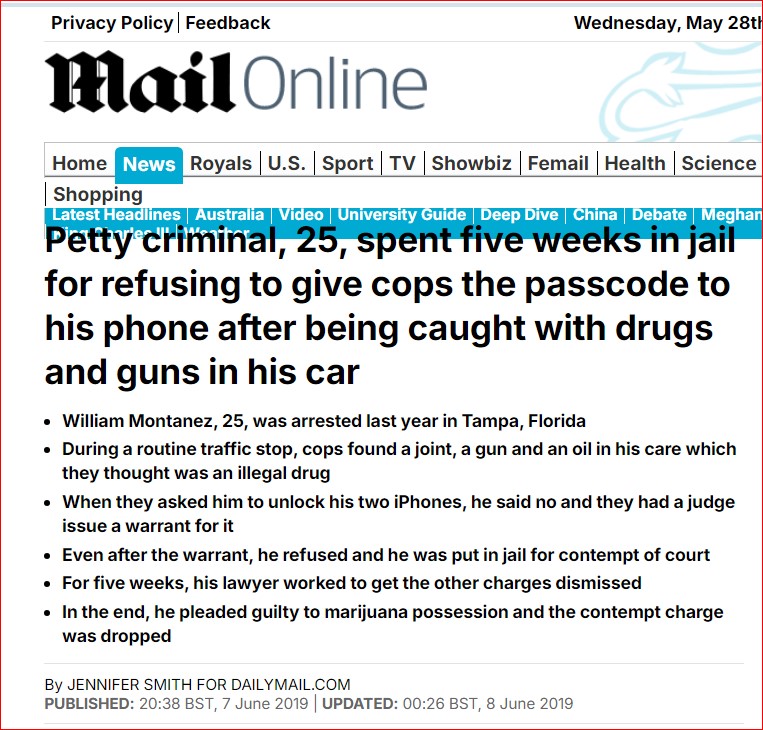The image size is (763, 730).
Task: Open the Australia sub-navigation link
Action: pyautogui.click(x=230, y=215)
